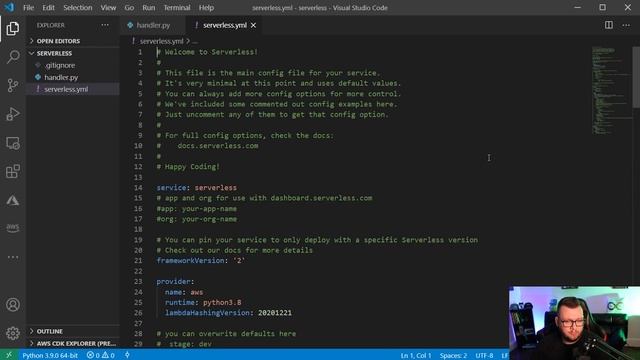Open the Run and Debug view
640x360 pixels.
(13, 114)
